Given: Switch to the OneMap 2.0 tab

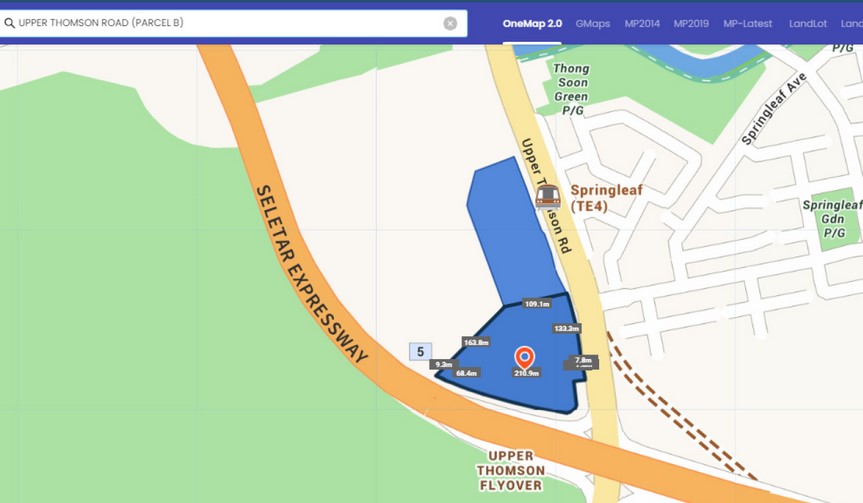Looking at the screenshot, I should pos(532,23).
